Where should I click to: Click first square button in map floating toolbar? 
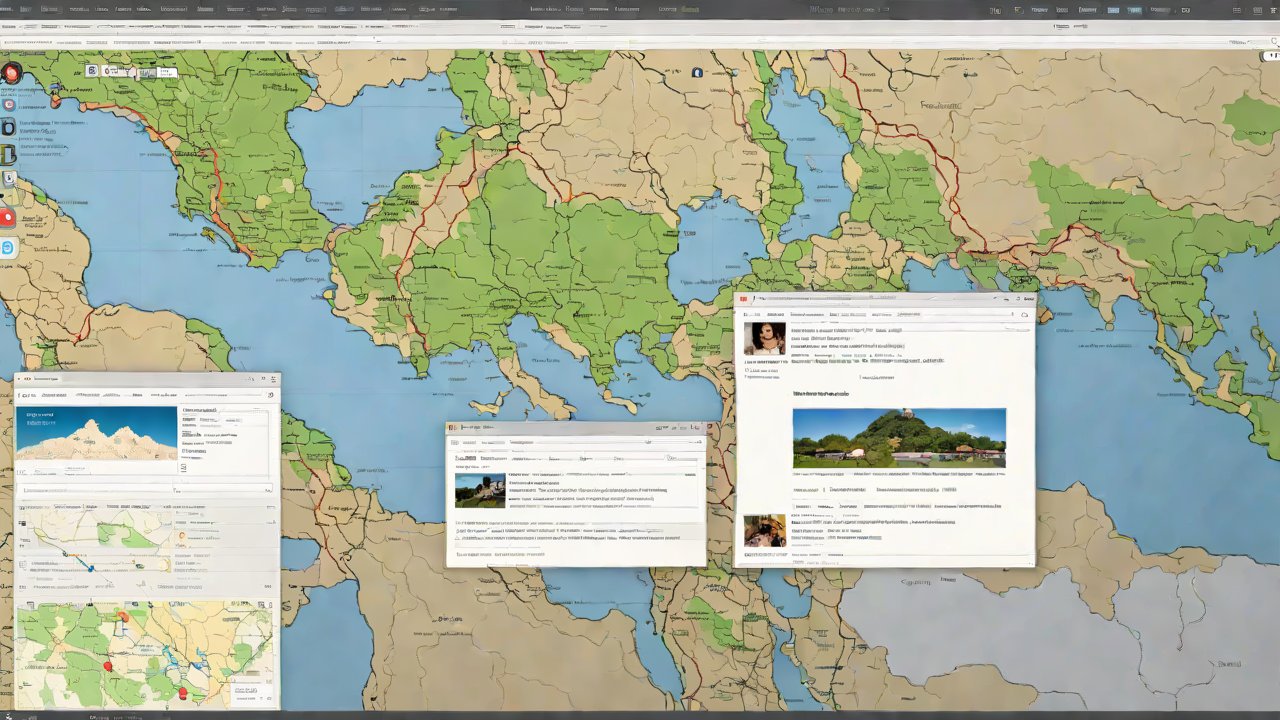pyautogui.click(x=92, y=71)
